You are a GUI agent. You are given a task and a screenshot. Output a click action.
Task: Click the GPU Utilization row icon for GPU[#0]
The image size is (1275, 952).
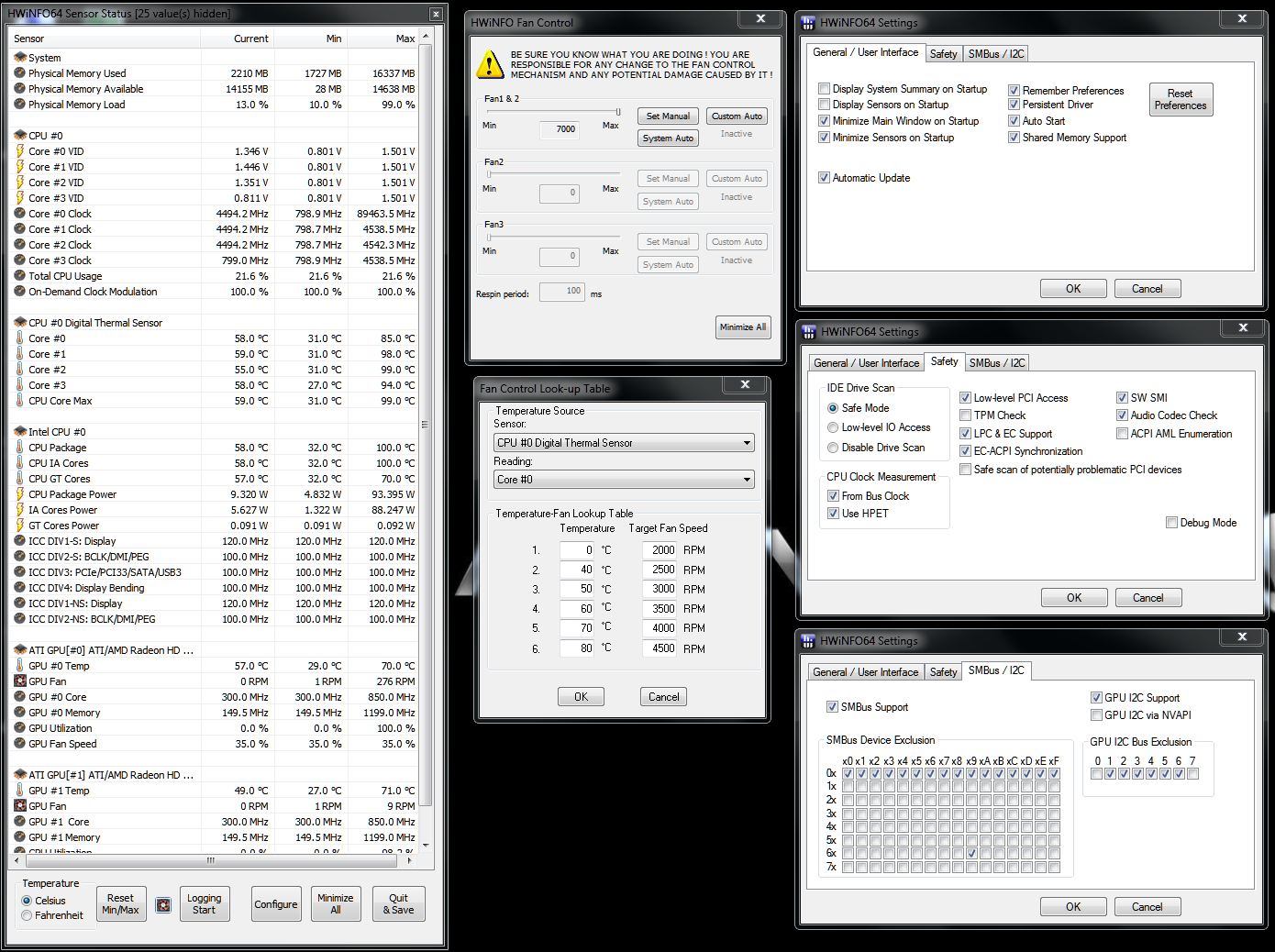(x=20, y=728)
